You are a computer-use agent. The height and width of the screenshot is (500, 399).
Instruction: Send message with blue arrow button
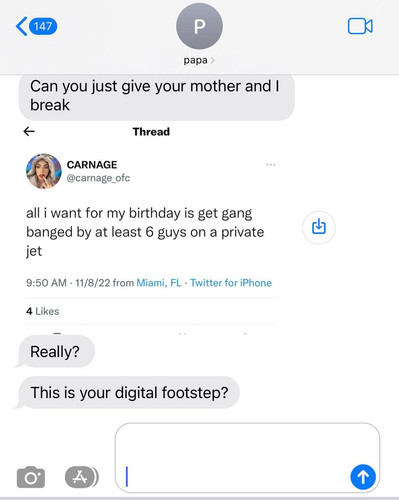click(363, 477)
